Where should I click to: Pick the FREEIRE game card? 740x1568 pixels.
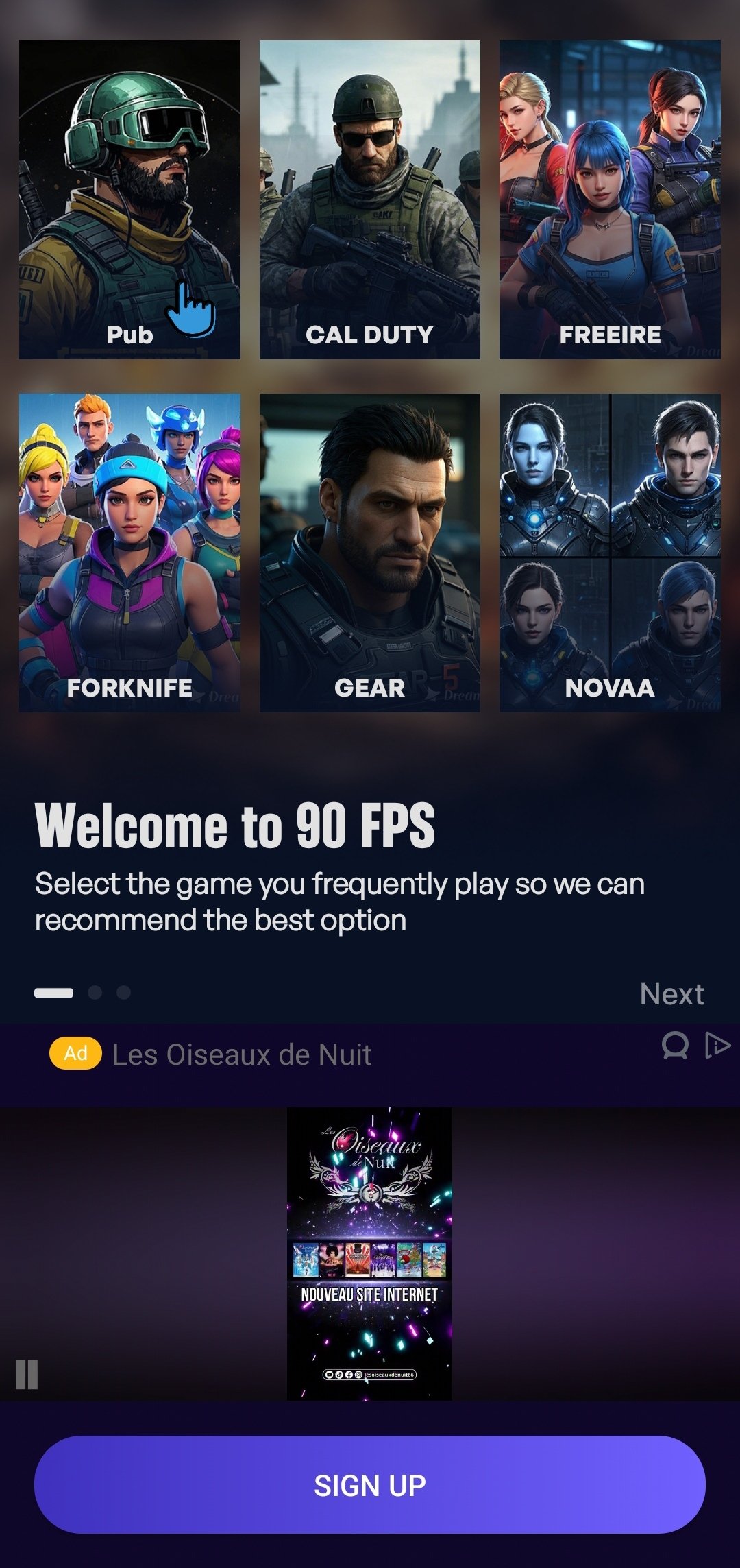(610, 200)
